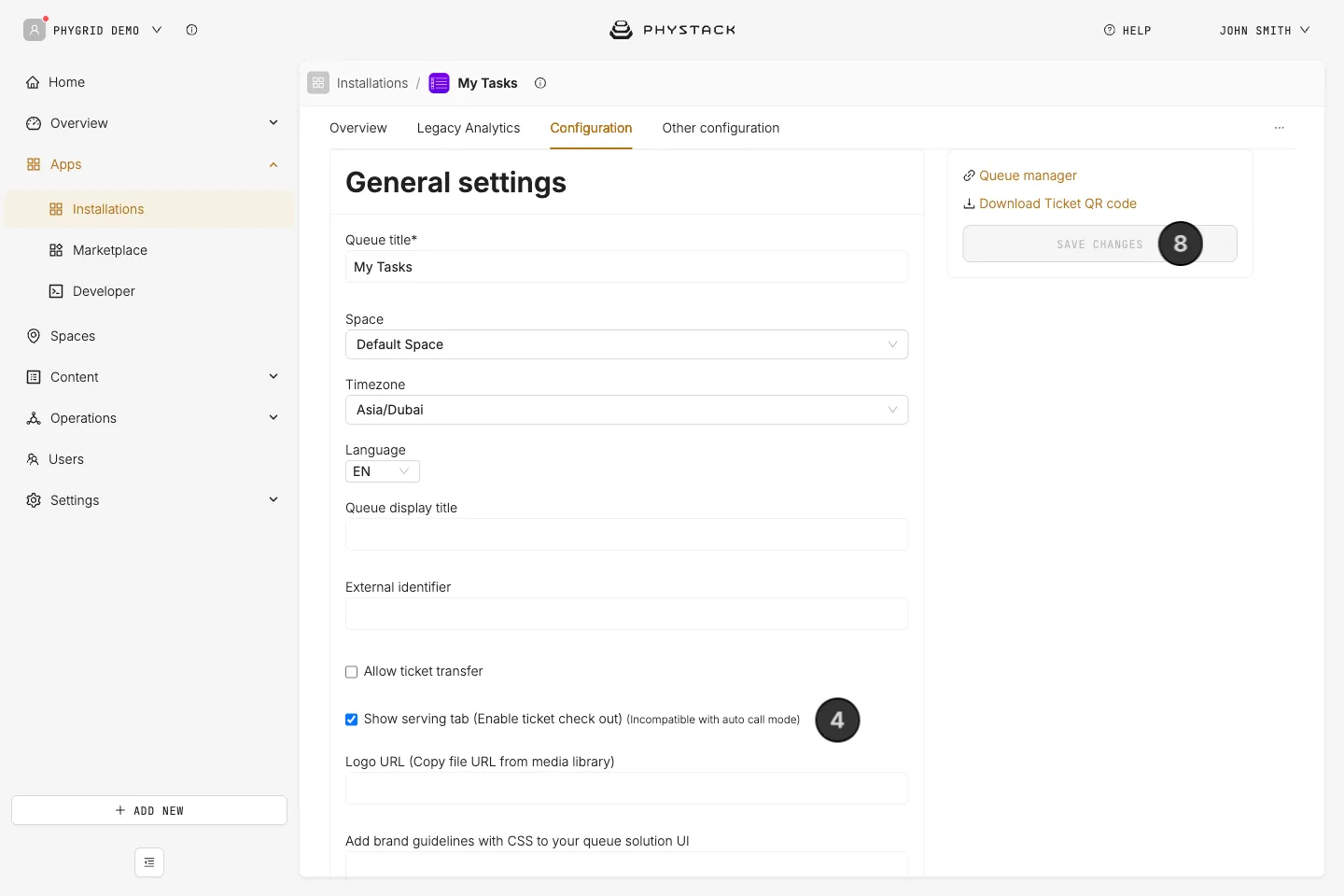Image resolution: width=1344 pixels, height=896 pixels.
Task: Expand the Overview sidebar section chevron
Action: pyautogui.click(x=273, y=123)
